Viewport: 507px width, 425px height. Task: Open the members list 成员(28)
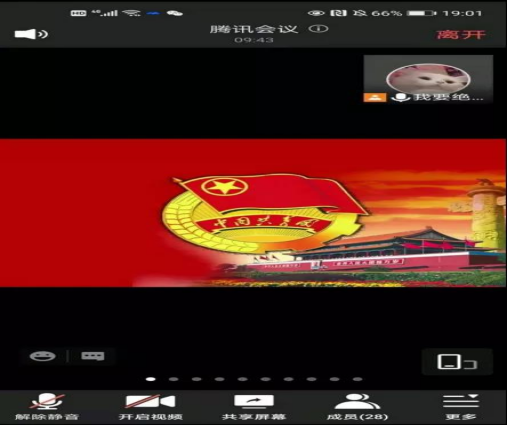(357, 406)
